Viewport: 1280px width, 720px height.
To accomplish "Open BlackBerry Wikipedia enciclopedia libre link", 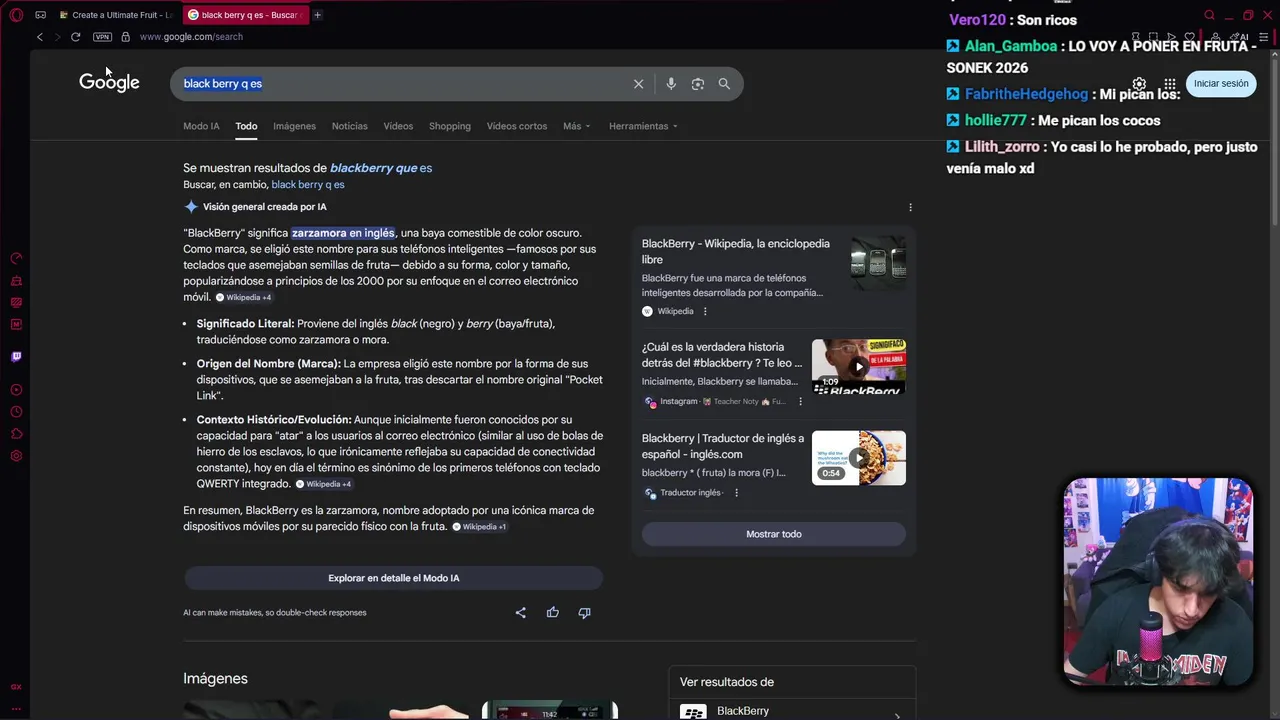I will pos(736,251).
